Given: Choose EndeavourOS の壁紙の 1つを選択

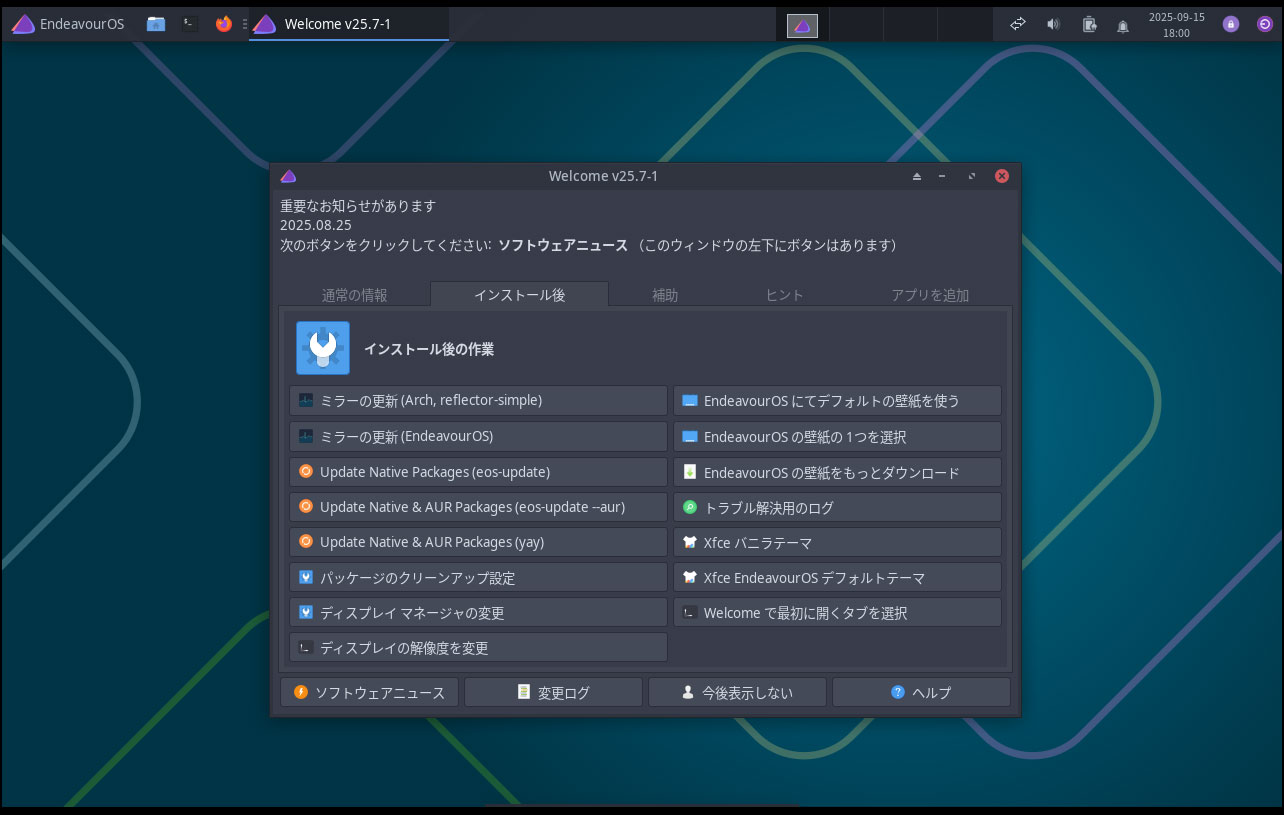Looking at the screenshot, I should 838,436.
